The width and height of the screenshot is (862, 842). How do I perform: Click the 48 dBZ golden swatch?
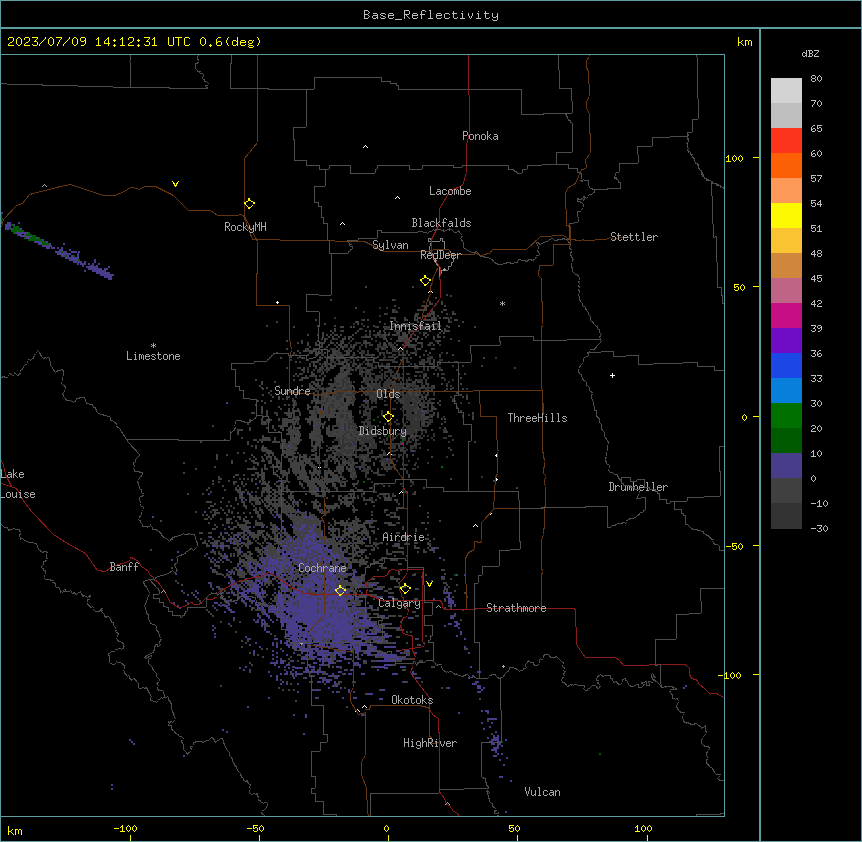point(786,240)
